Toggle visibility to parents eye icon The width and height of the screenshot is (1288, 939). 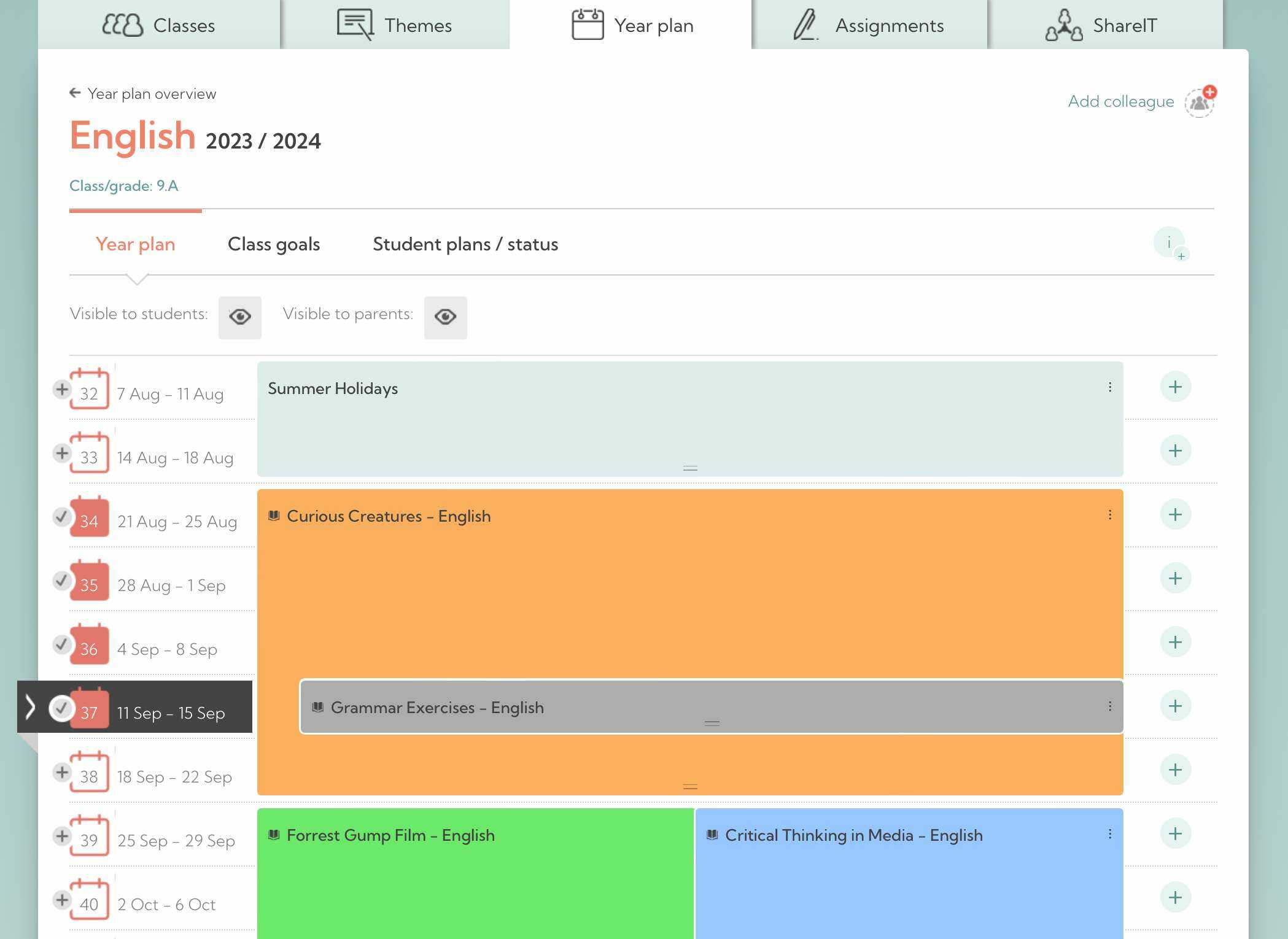(x=446, y=317)
